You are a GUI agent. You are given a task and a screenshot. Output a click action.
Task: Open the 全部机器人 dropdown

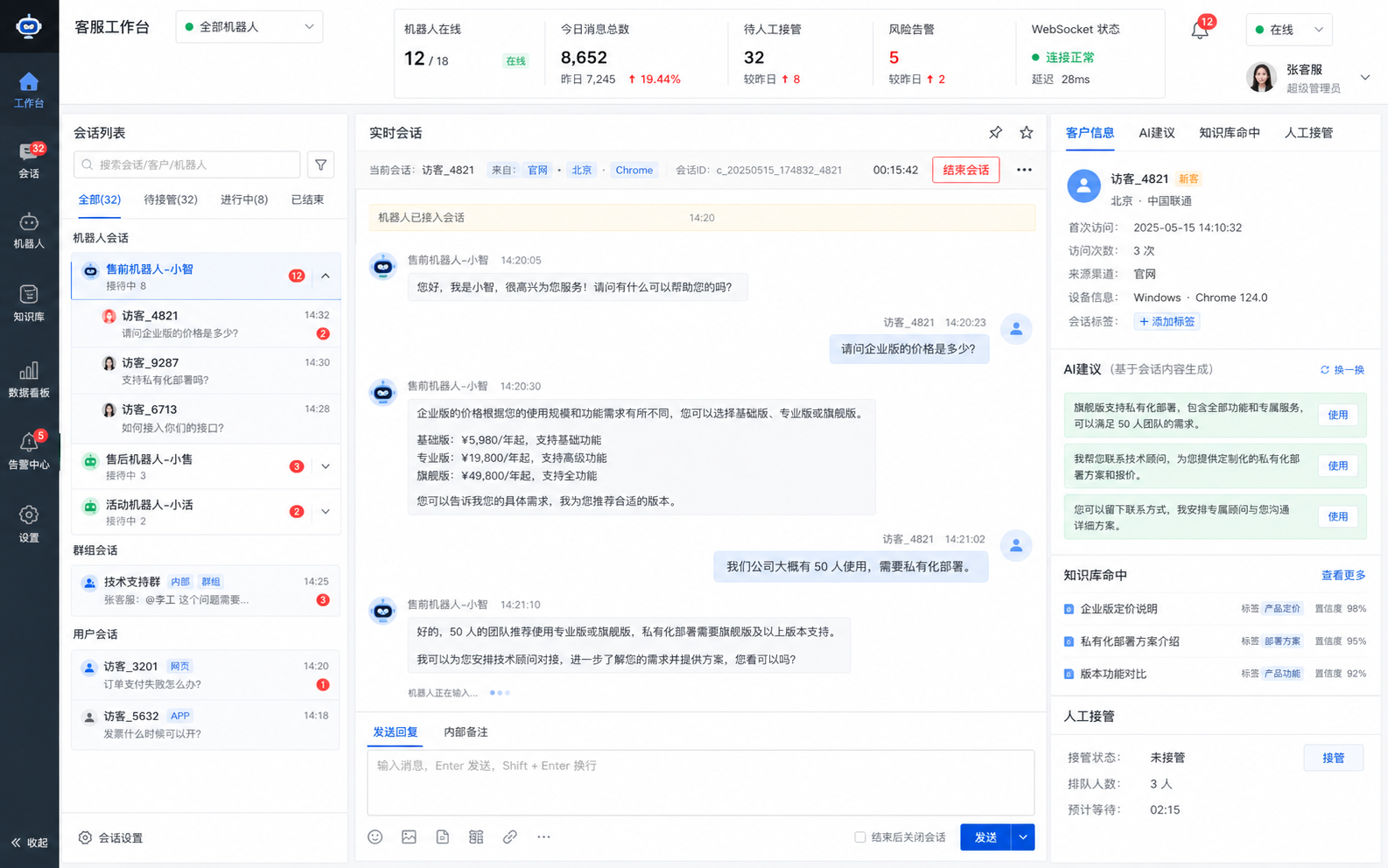click(x=249, y=27)
